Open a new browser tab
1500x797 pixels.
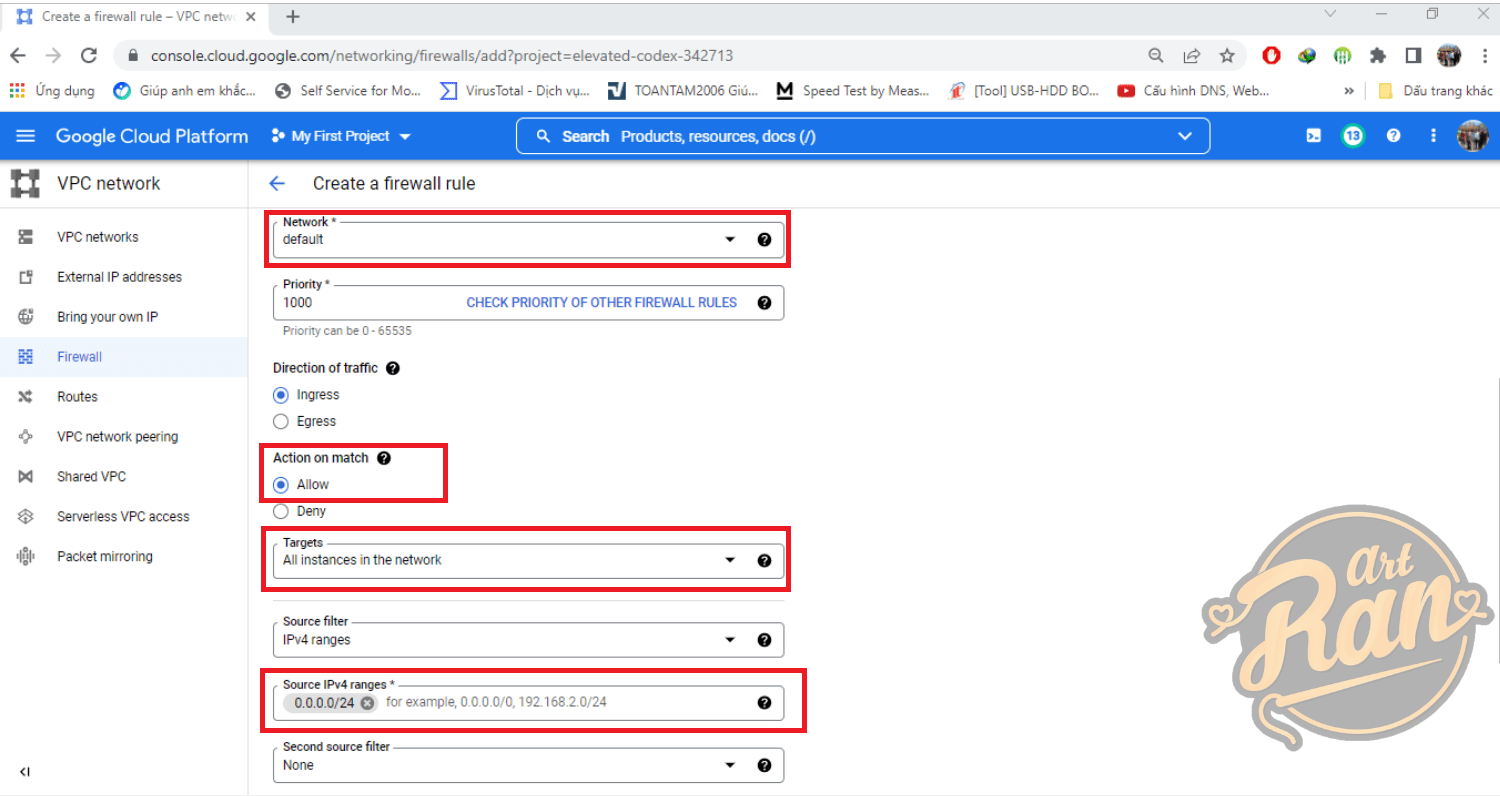pyautogui.click(x=293, y=17)
